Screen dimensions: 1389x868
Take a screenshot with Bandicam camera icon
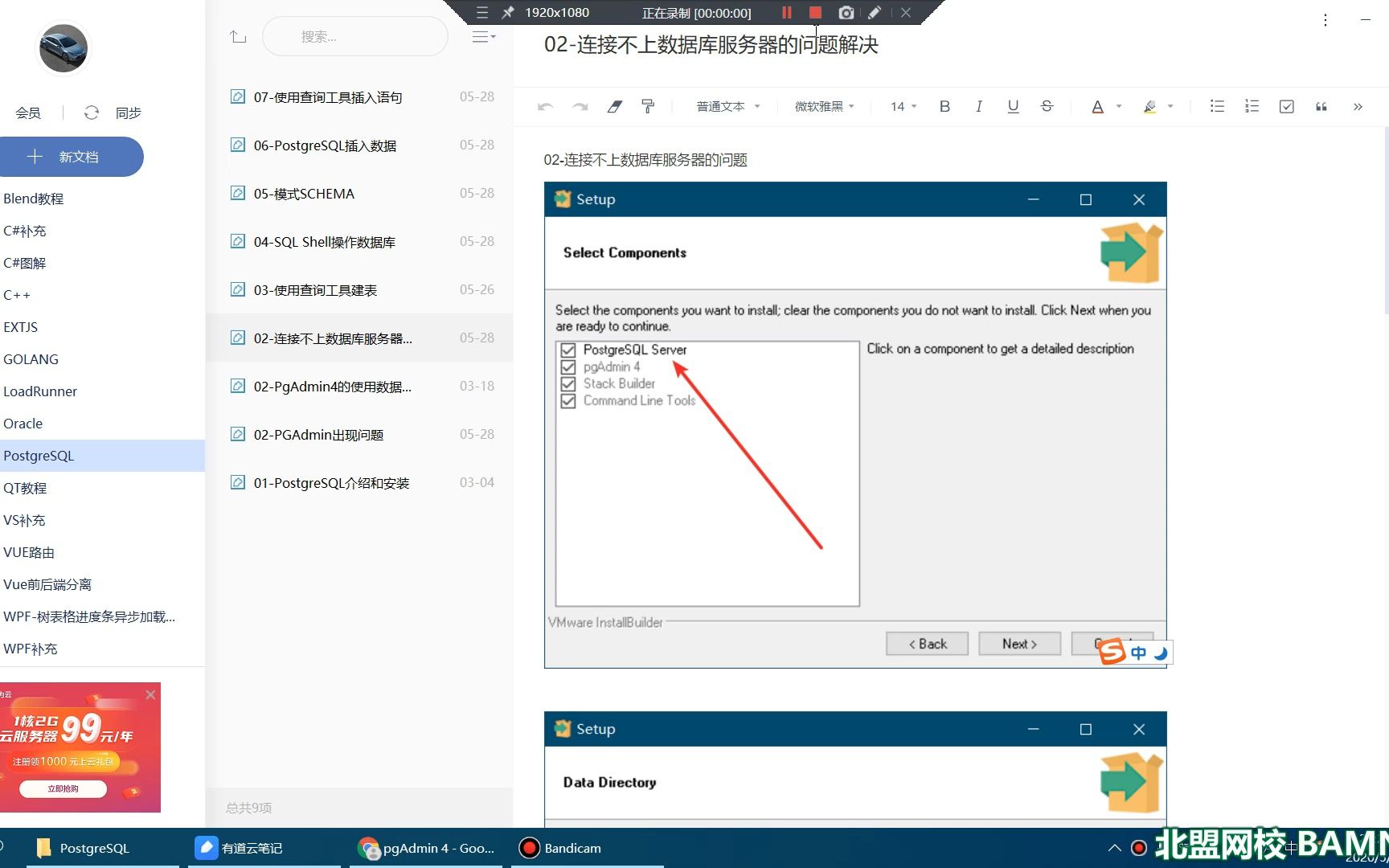846,12
